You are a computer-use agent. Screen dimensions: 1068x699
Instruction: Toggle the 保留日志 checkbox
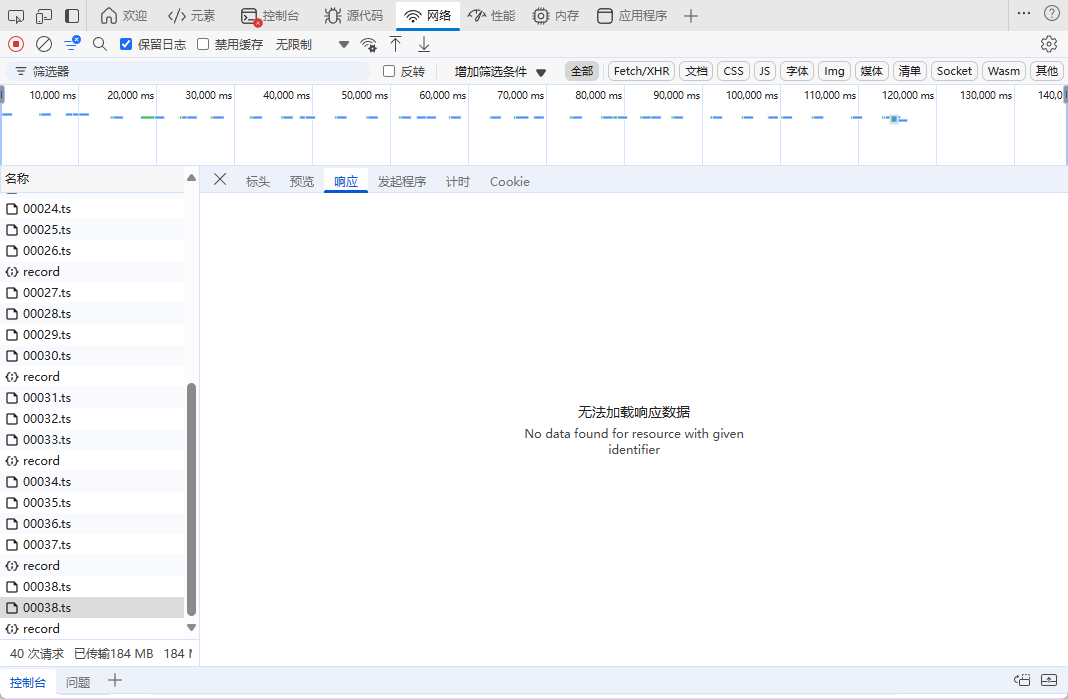(x=125, y=44)
